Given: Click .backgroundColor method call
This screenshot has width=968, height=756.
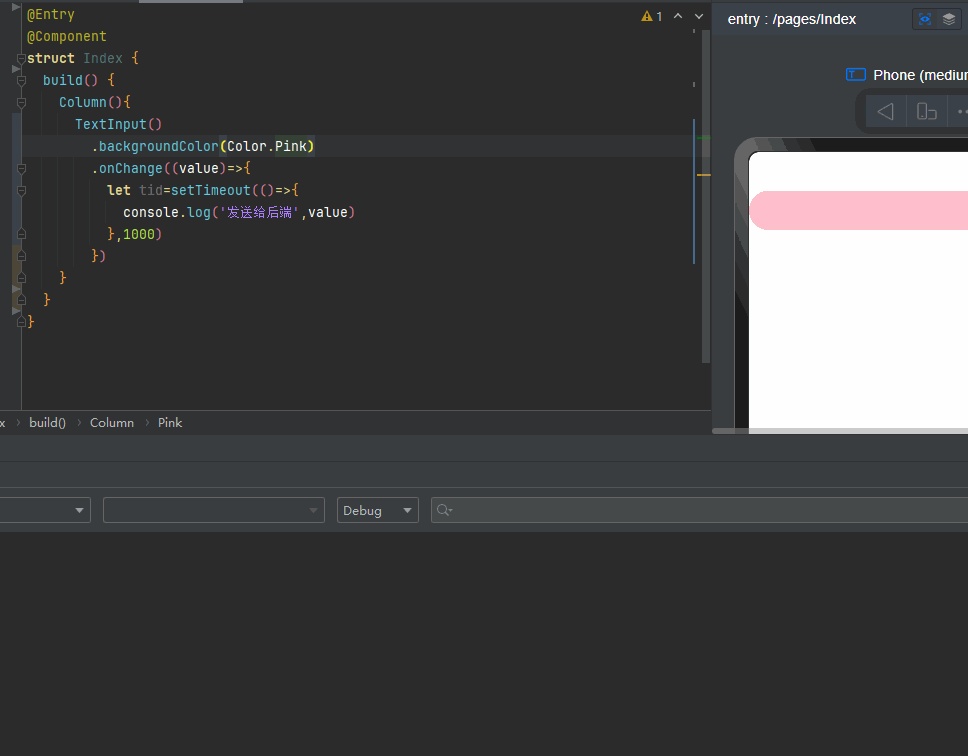Looking at the screenshot, I should pos(155,146).
